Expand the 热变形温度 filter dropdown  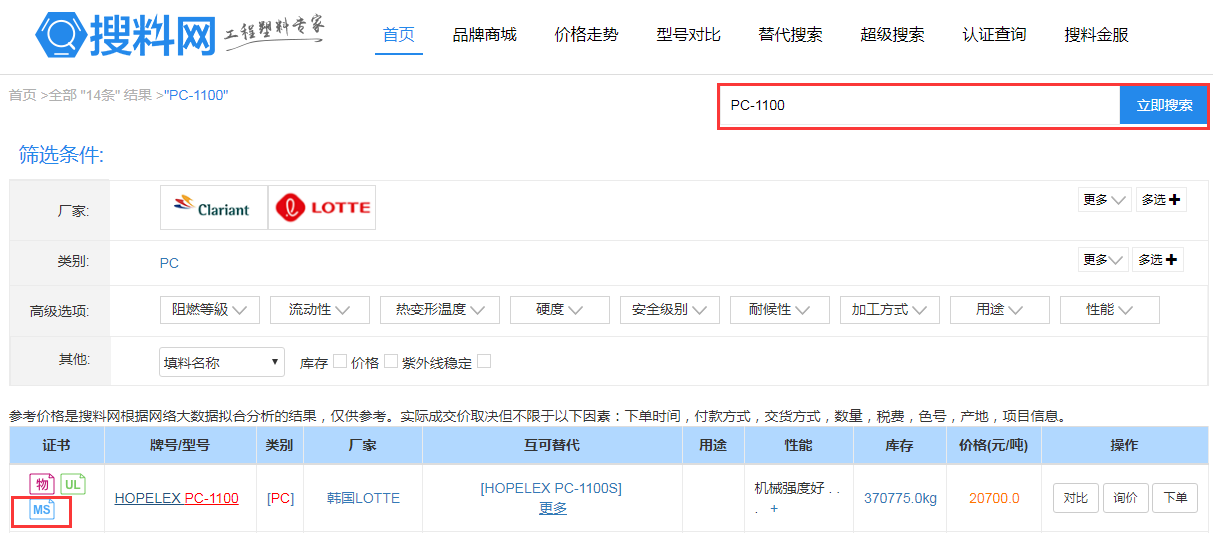click(x=440, y=310)
